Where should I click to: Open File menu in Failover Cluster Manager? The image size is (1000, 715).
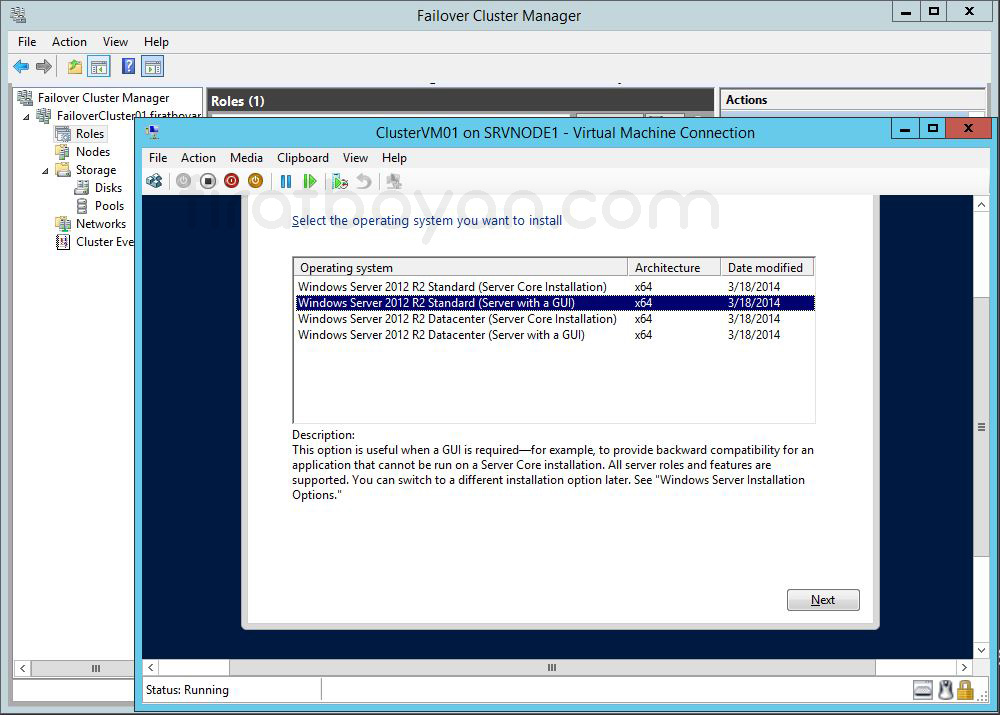(x=27, y=41)
